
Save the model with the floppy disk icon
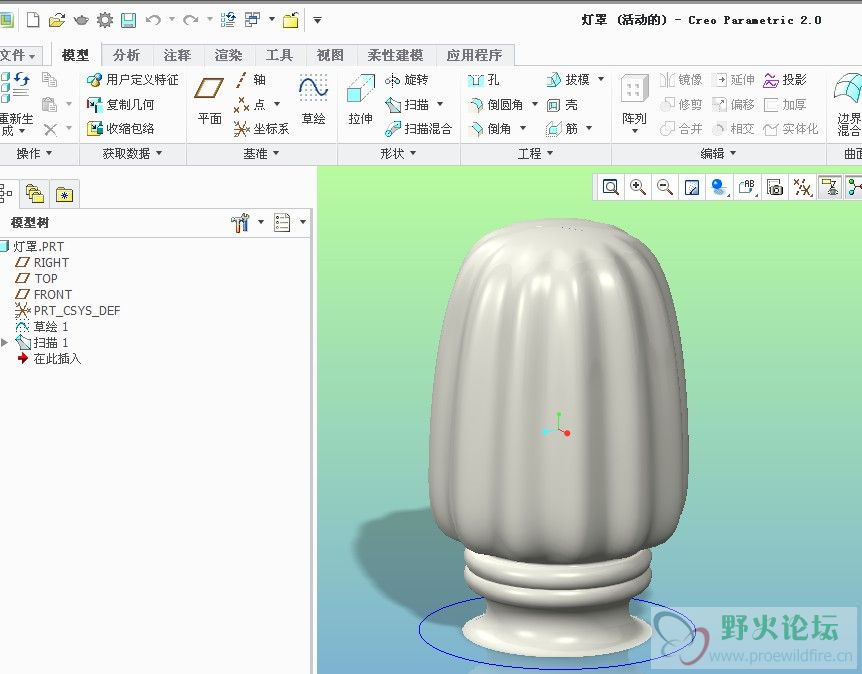click(128, 20)
